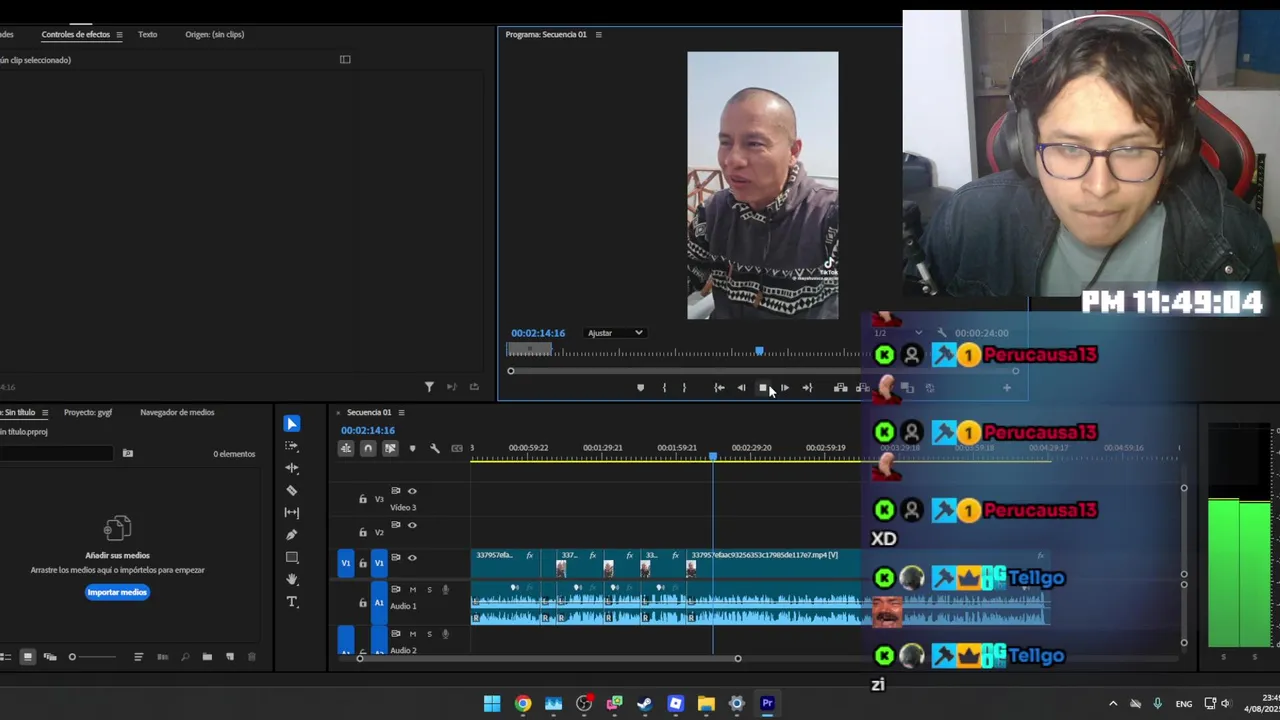
Task: Stop playback in the Program monitor
Action: pyautogui.click(x=763, y=388)
